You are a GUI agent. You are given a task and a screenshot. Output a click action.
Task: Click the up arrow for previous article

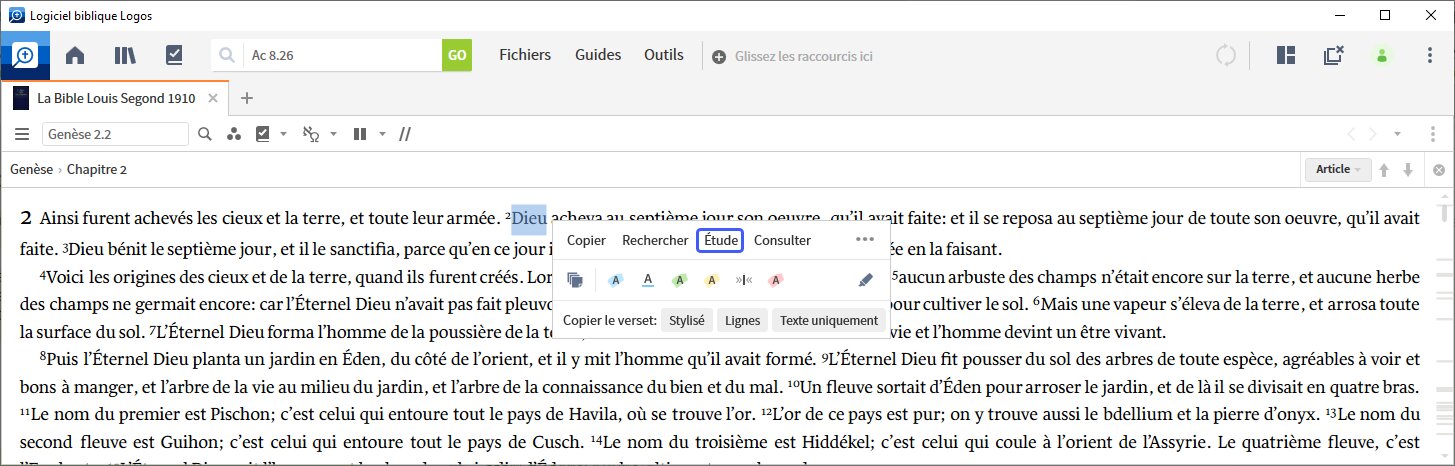coord(1385,170)
